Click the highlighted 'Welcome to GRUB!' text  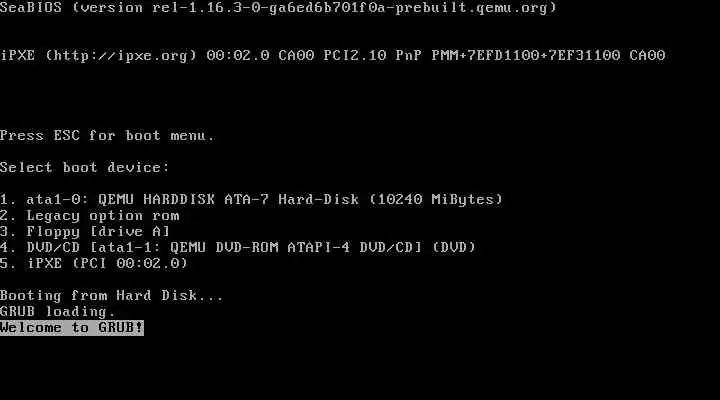(x=72, y=327)
